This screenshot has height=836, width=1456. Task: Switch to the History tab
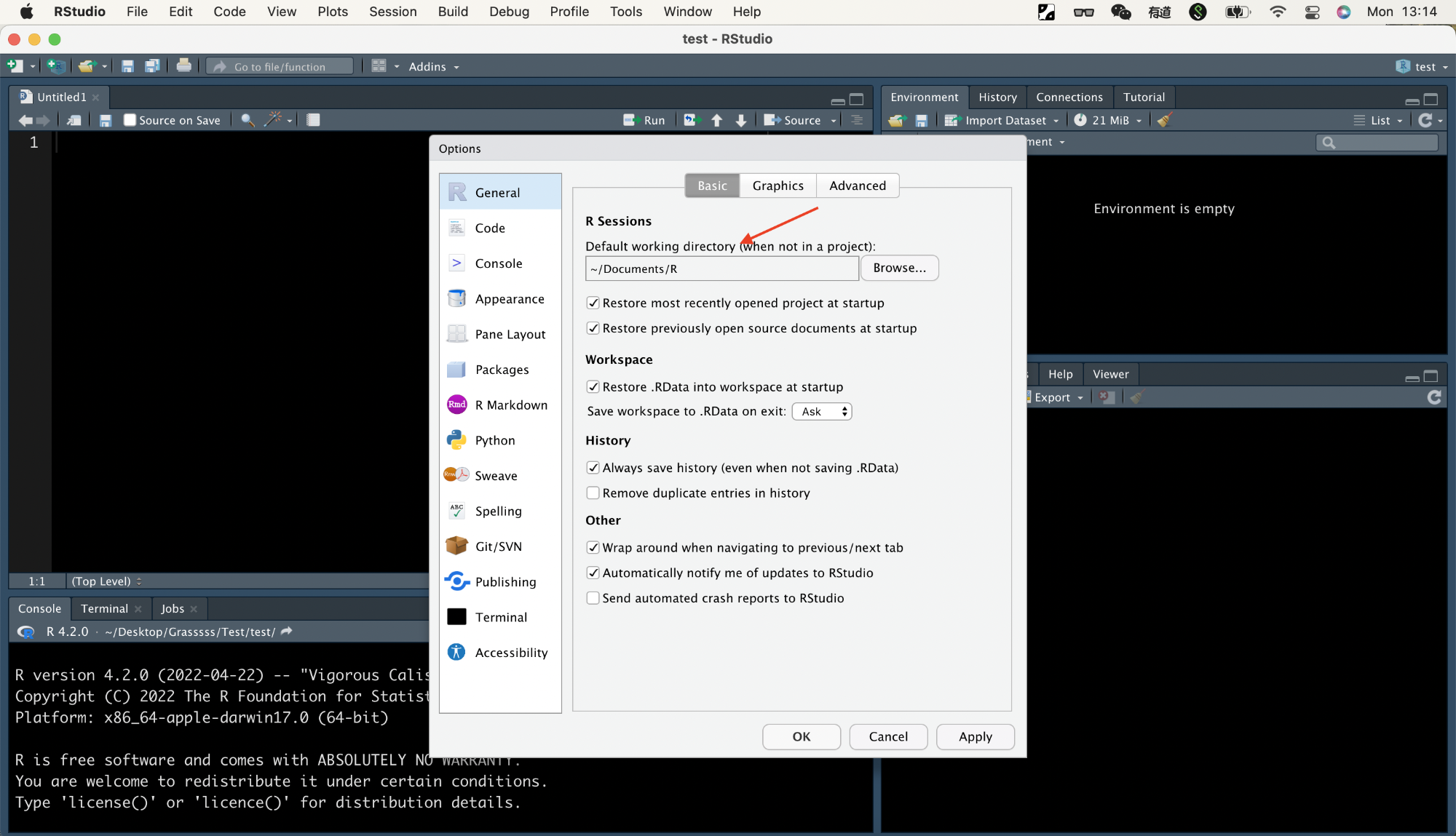(x=997, y=97)
